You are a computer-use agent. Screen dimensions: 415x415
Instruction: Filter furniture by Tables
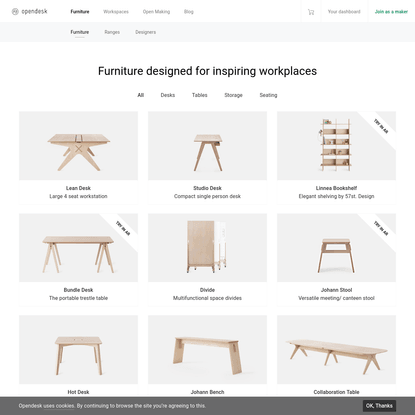200,95
